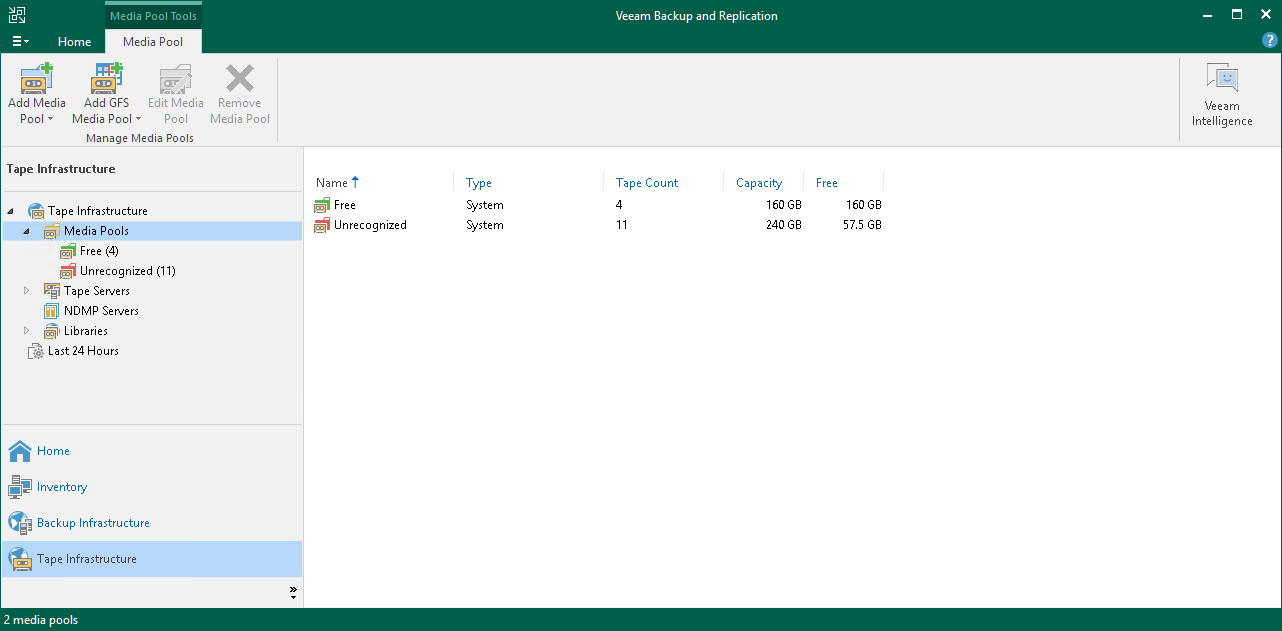Open the Add GFS Media Pool dropdown arrow
1282x631 pixels.
click(x=138, y=119)
